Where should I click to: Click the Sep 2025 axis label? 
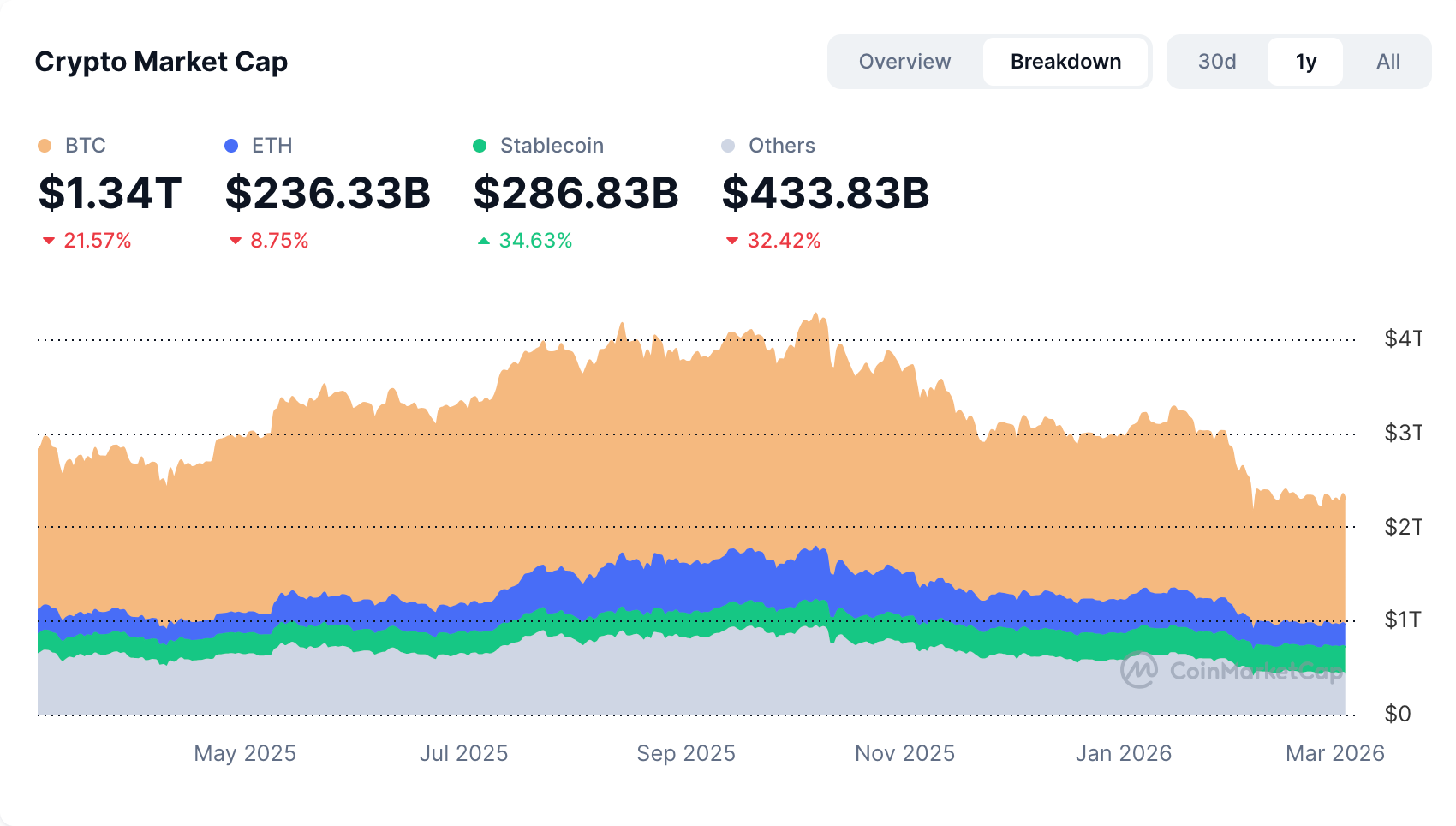pos(686,753)
